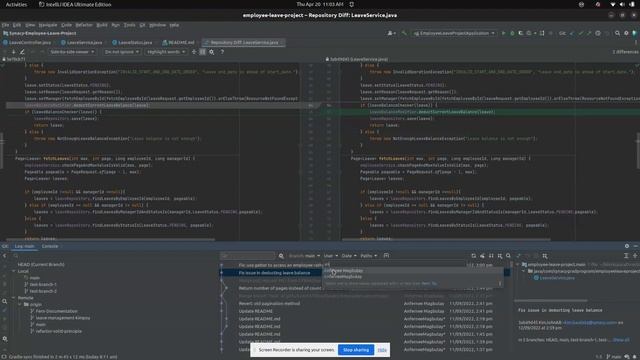
Task: Click Stop sharing button
Action: (x=356, y=350)
